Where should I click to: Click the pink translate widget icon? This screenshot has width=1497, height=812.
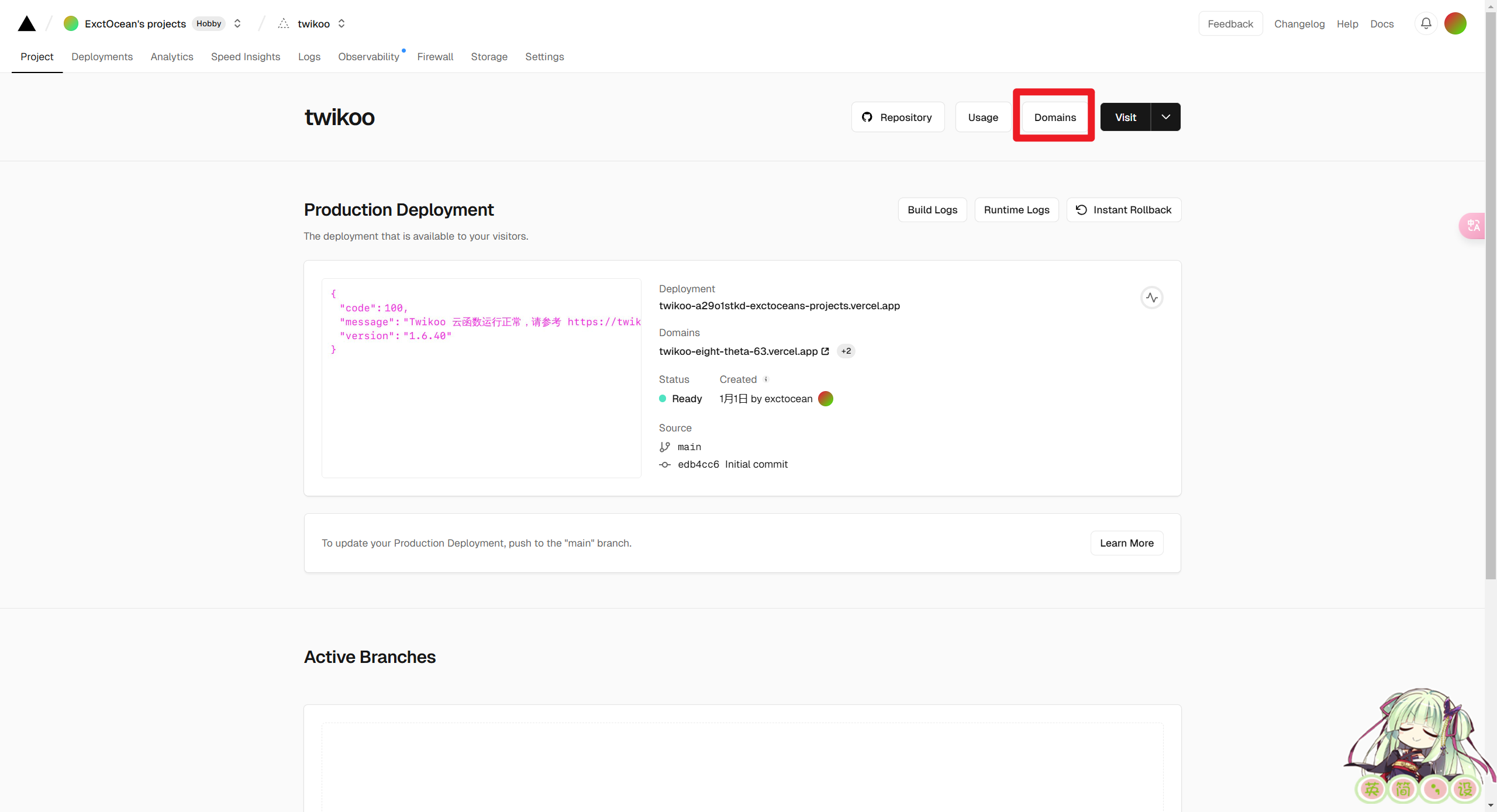coord(1472,226)
